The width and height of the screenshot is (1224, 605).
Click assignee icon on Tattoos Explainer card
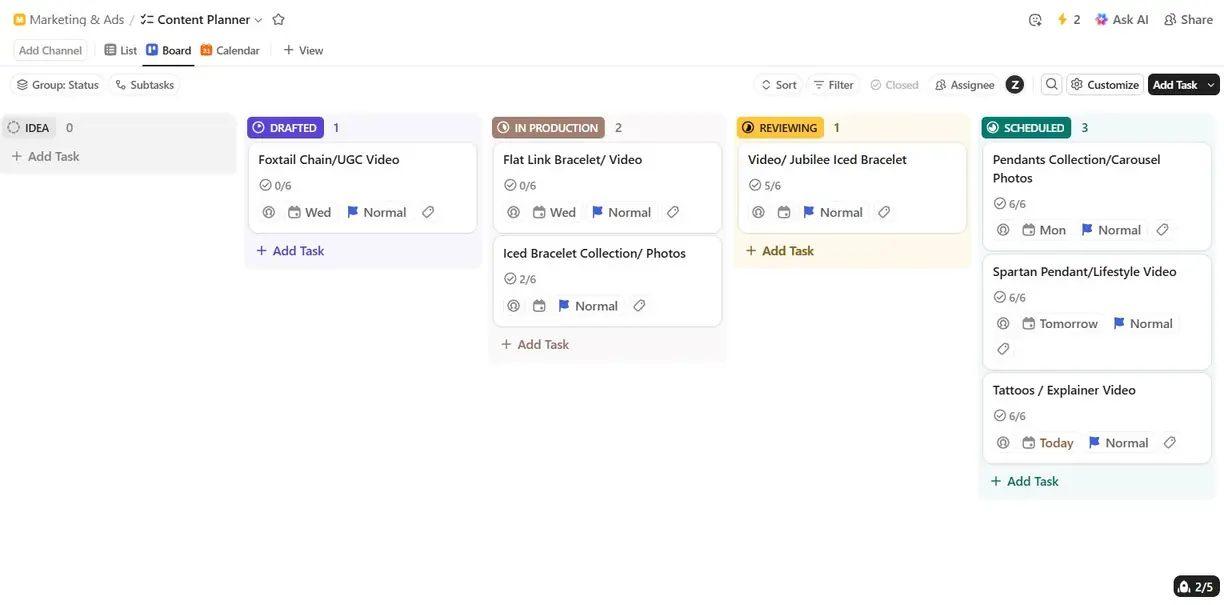click(1003, 443)
